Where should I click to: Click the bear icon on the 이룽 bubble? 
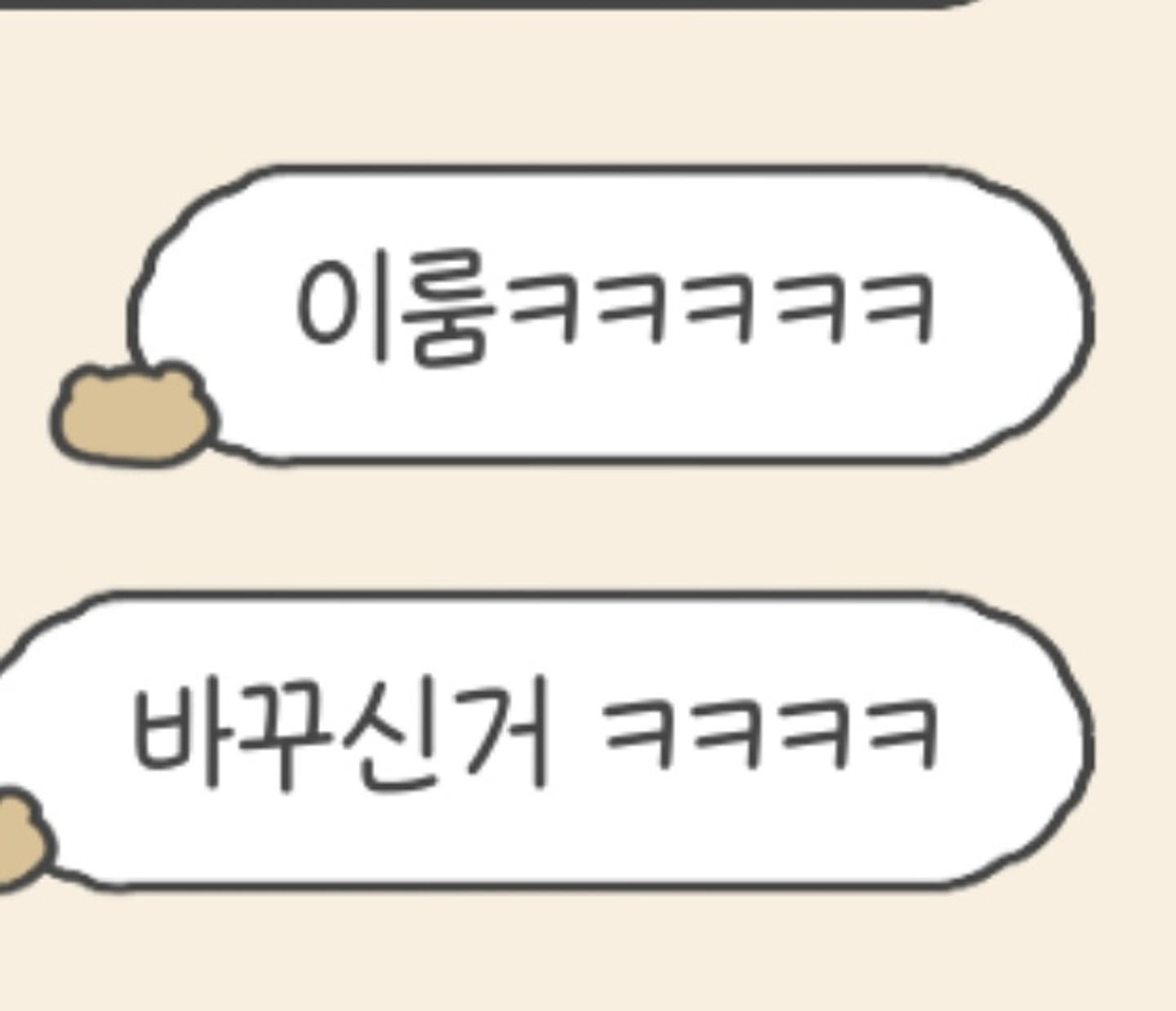pyautogui.click(x=134, y=415)
